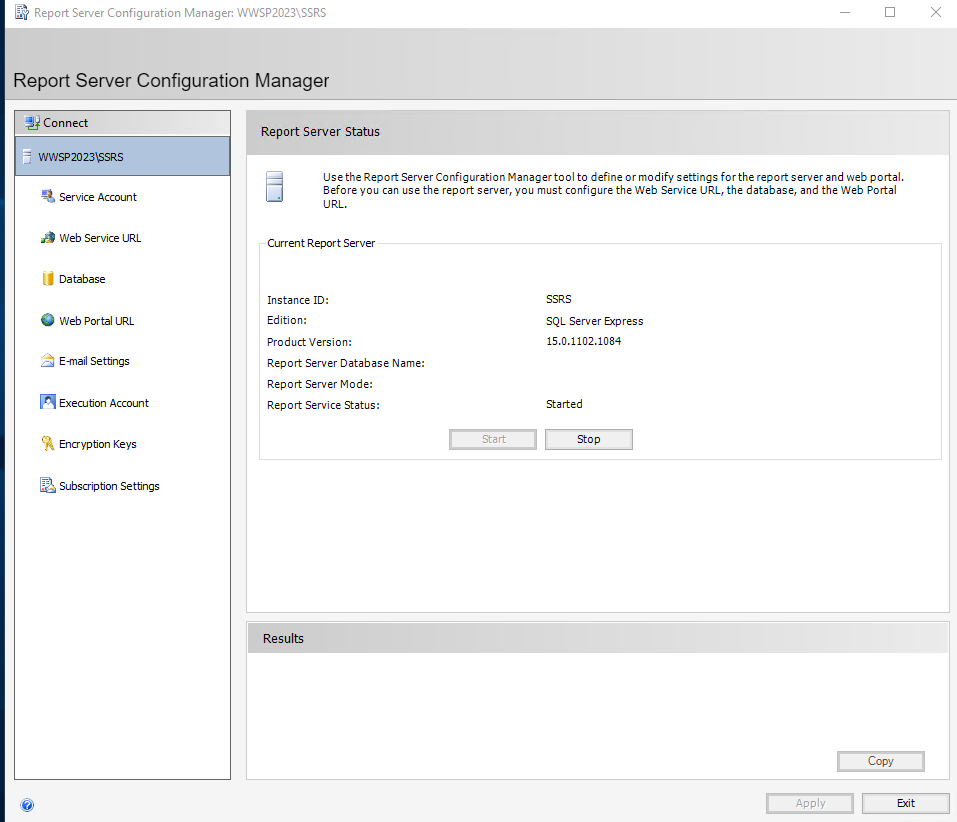Screen dimensions: 957x822
Task: Click the WWSP2023\SSRS server icon
Action: coord(27,156)
